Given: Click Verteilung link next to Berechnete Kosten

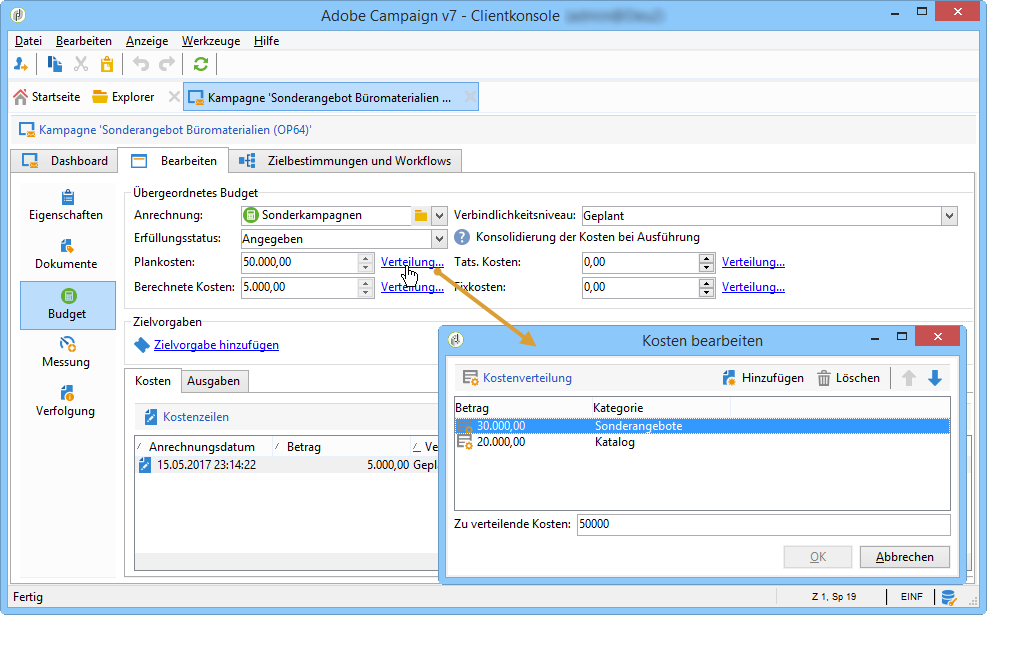Looking at the screenshot, I should click(x=412, y=287).
